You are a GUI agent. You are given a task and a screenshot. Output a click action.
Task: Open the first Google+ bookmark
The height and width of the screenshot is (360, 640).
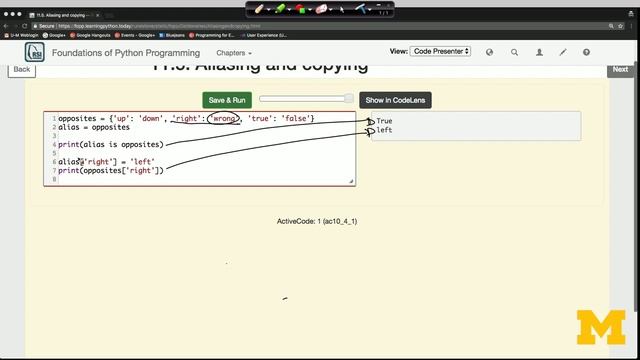(54, 35)
